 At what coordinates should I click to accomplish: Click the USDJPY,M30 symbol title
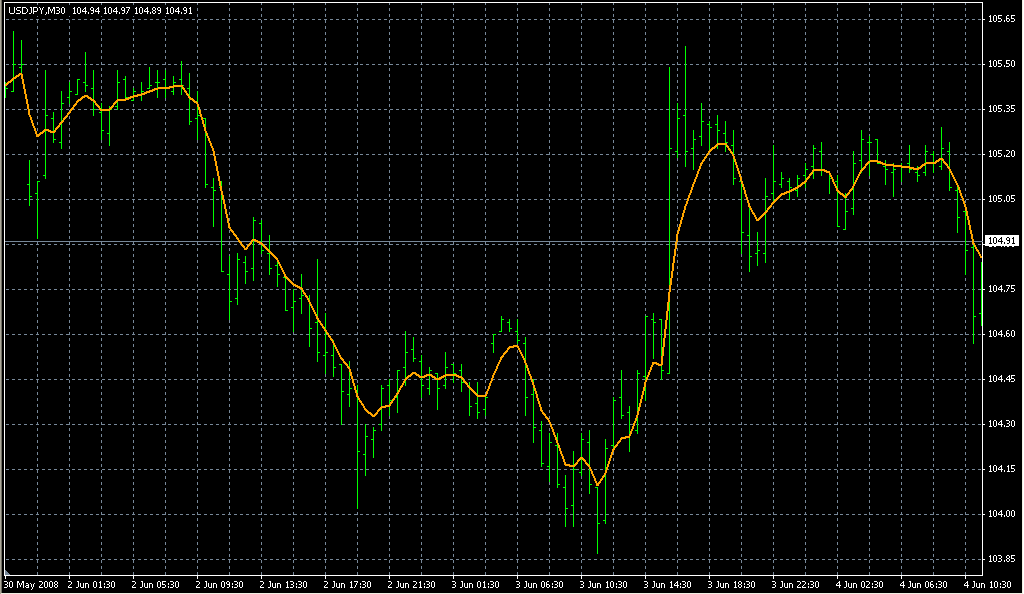[36, 9]
